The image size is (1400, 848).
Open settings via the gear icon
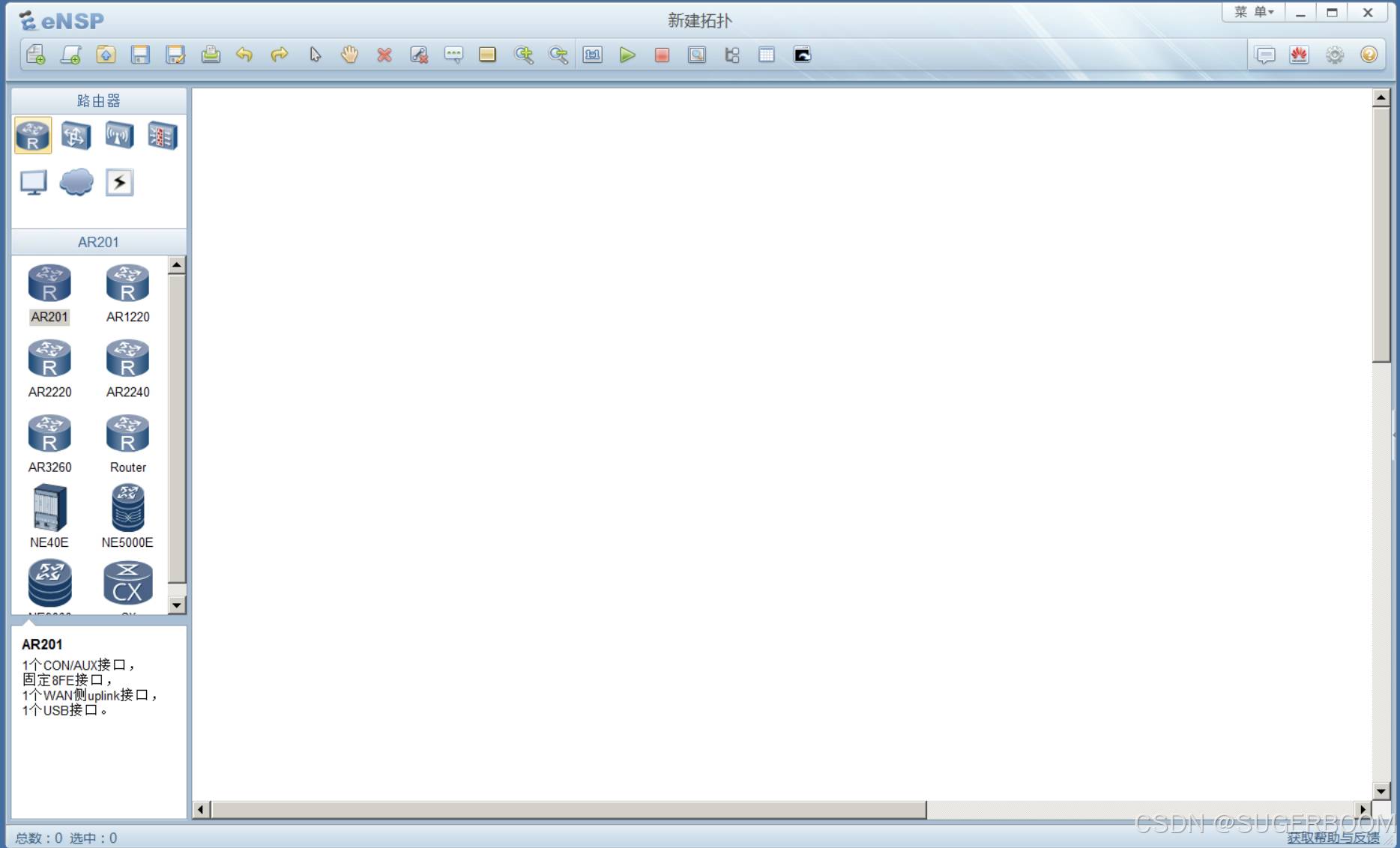pyautogui.click(x=1335, y=55)
